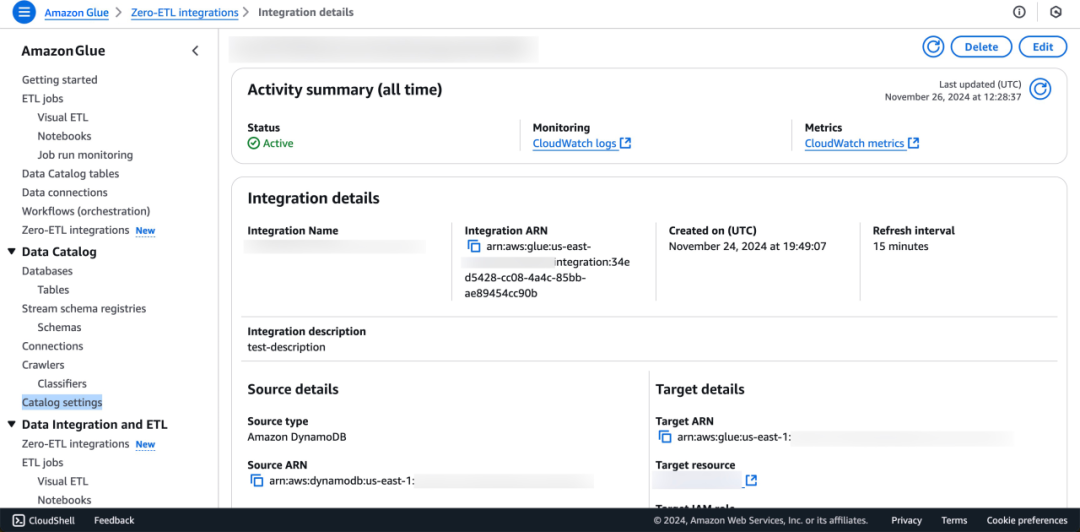The image size is (1080, 532).
Task: Go to Amazon Glue breadcrumb
Action: [76, 12]
